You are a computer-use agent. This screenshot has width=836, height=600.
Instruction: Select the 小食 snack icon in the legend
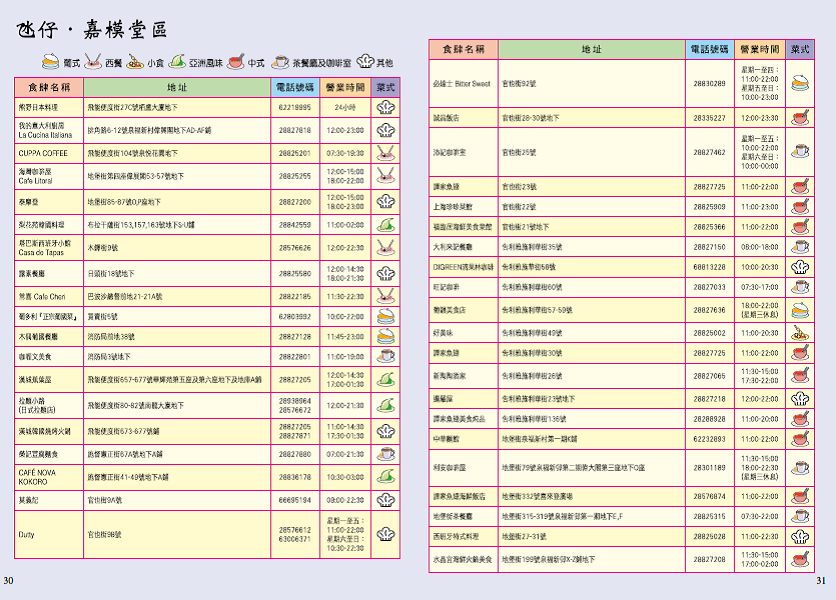tap(135, 62)
